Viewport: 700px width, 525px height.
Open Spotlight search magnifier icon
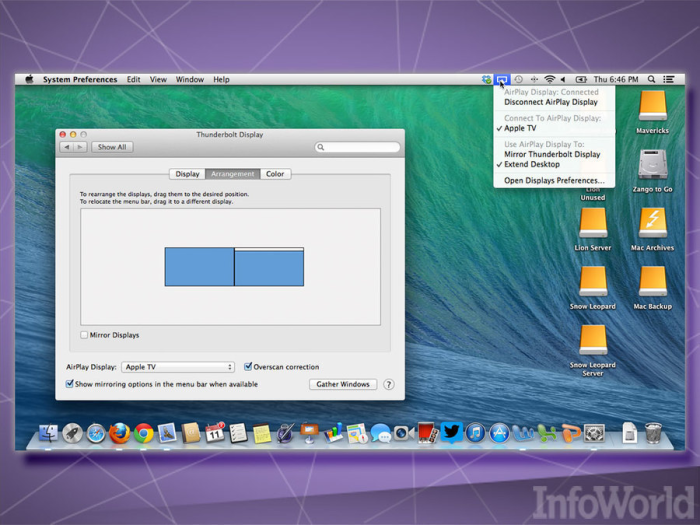pos(651,79)
